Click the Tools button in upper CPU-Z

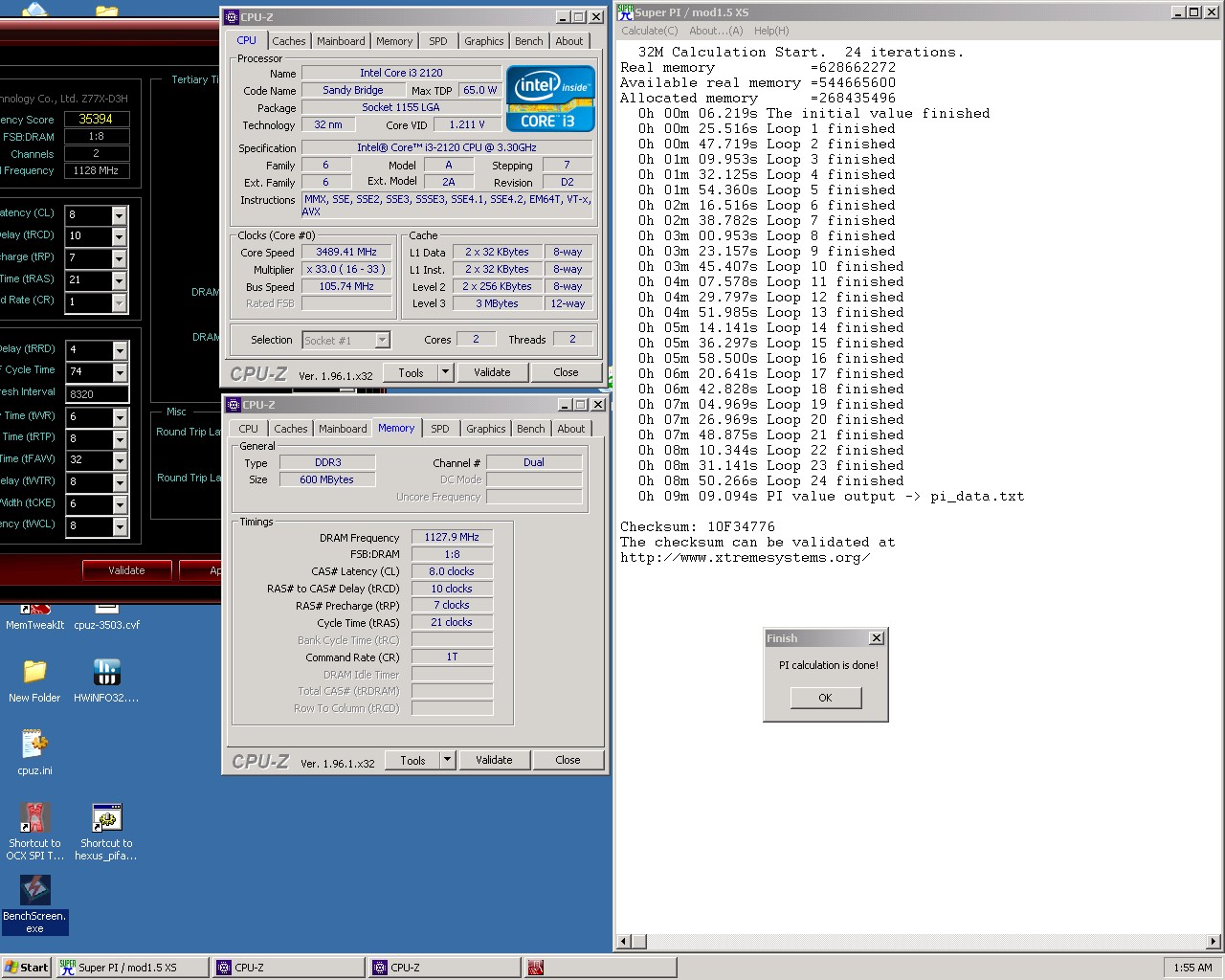click(412, 372)
